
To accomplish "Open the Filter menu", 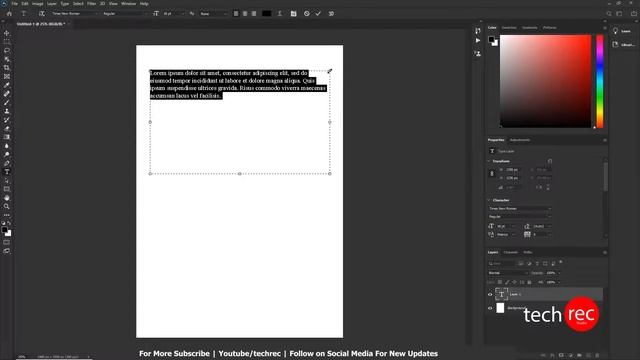I will click(91, 4).
